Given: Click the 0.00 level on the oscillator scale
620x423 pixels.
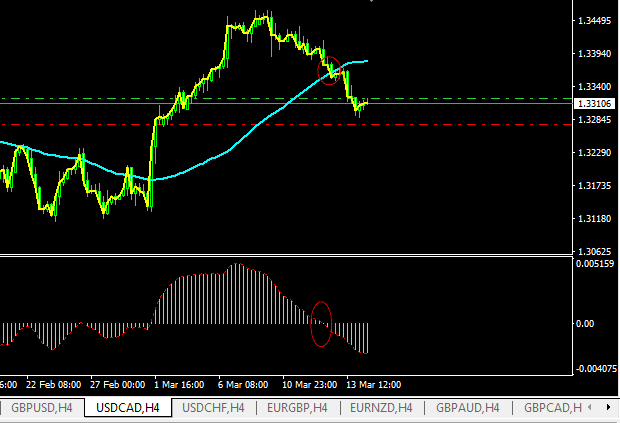Looking at the screenshot, I should click(x=587, y=324).
